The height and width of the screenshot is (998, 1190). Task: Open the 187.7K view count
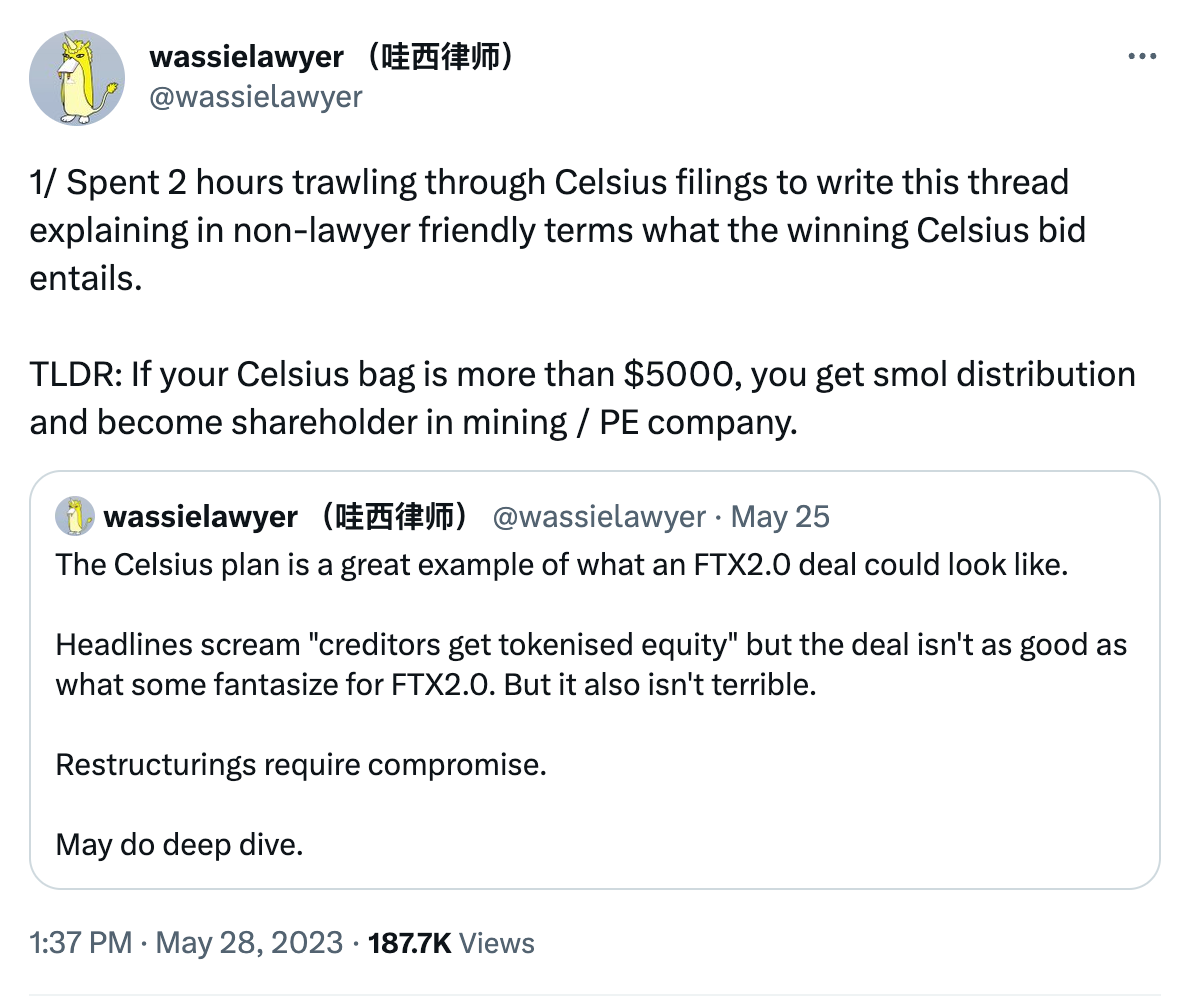pyautogui.click(x=410, y=943)
